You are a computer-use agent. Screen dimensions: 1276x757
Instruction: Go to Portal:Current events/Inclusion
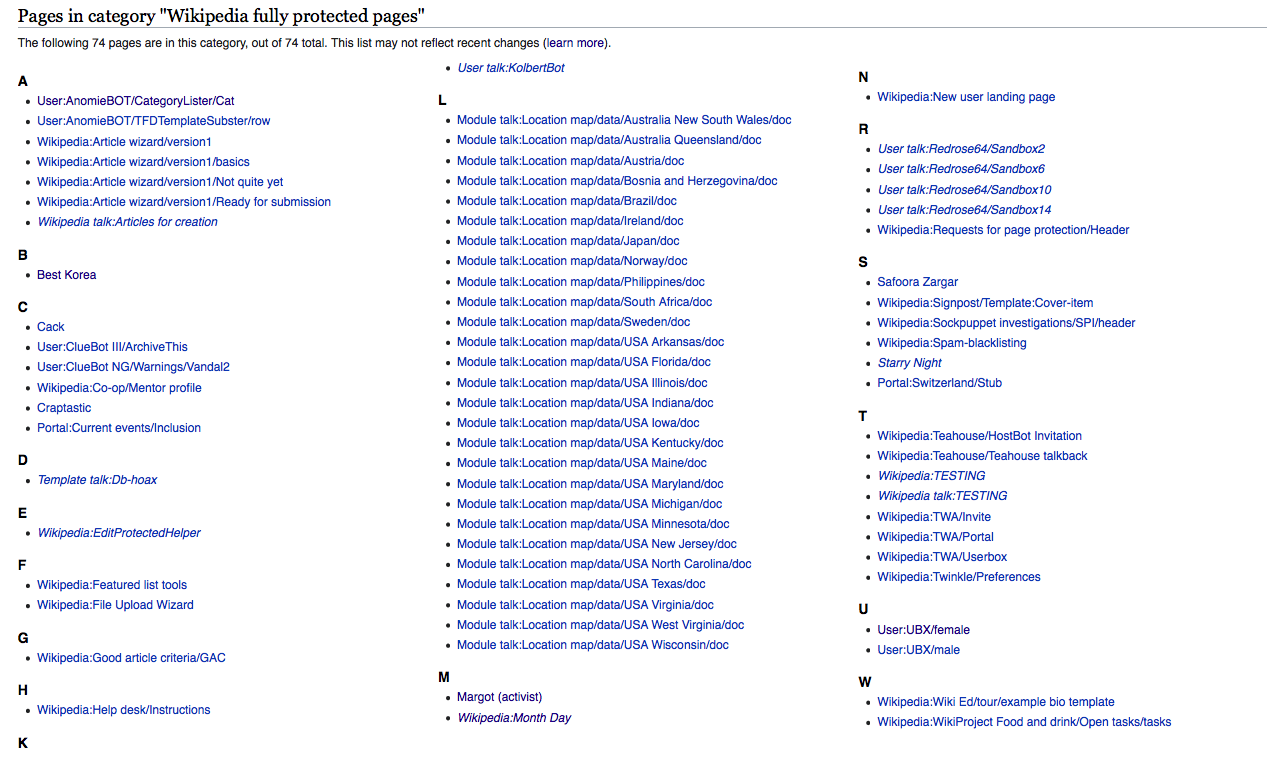tap(119, 428)
